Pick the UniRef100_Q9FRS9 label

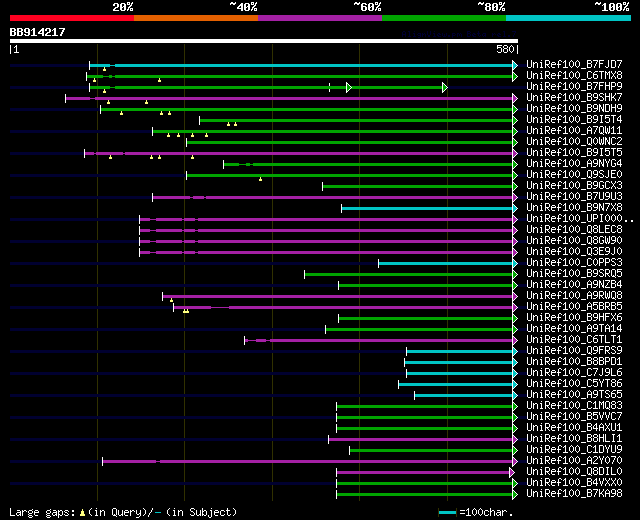[574, 351]
